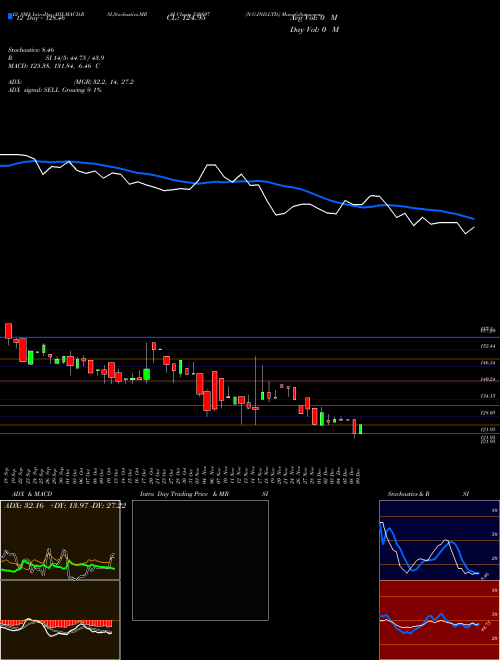Screen dimensions: 500x660
Task: Click the MACD: 125.38, 131.84 values line
Action: pyautogui.click(x=54, y=66)
